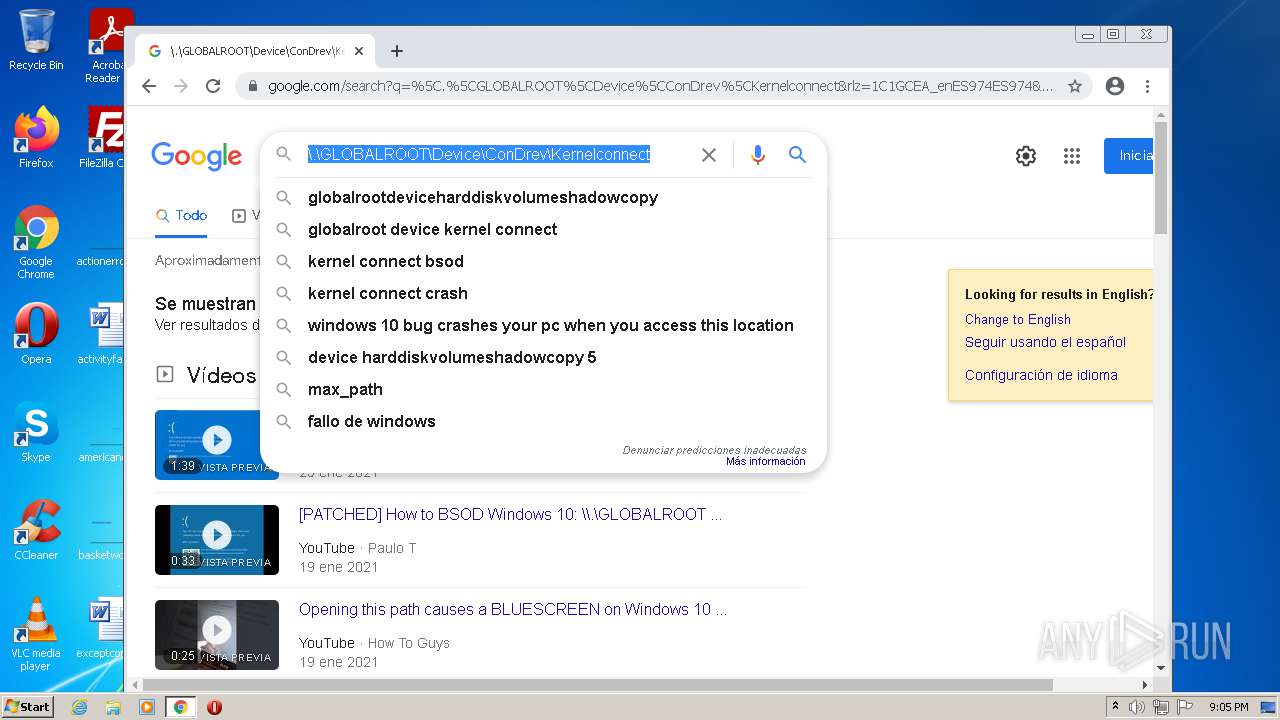Open Firefox desktop icon
This screenshot has height=720, width=1280.
coord(36,138)
